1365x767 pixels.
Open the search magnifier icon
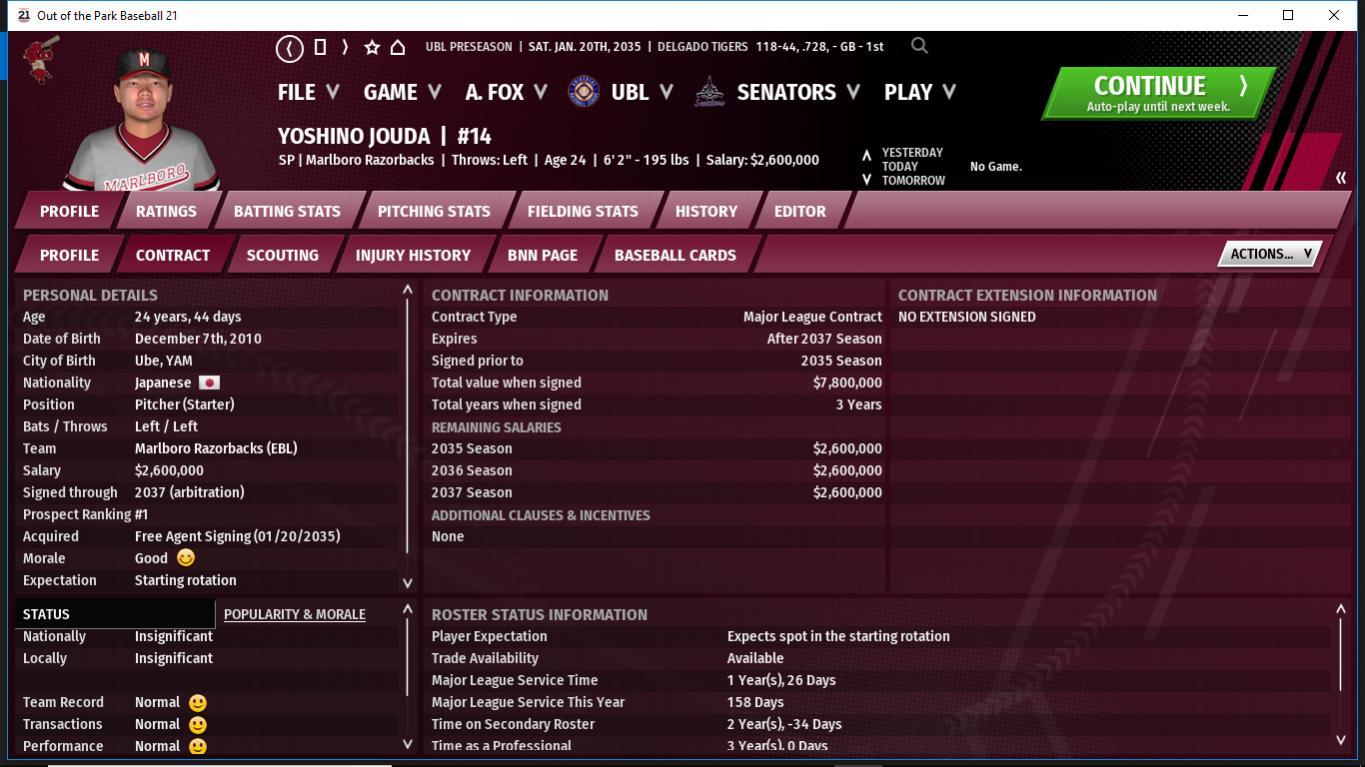click(919, 46)
